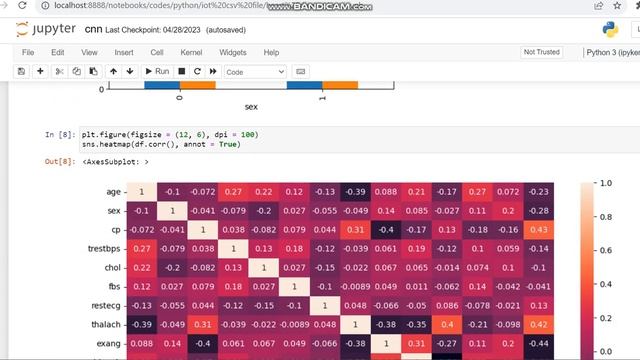This screenshot has width=640, height=360.
Task: Open the File menu
Action: click(x=28, y=52)
